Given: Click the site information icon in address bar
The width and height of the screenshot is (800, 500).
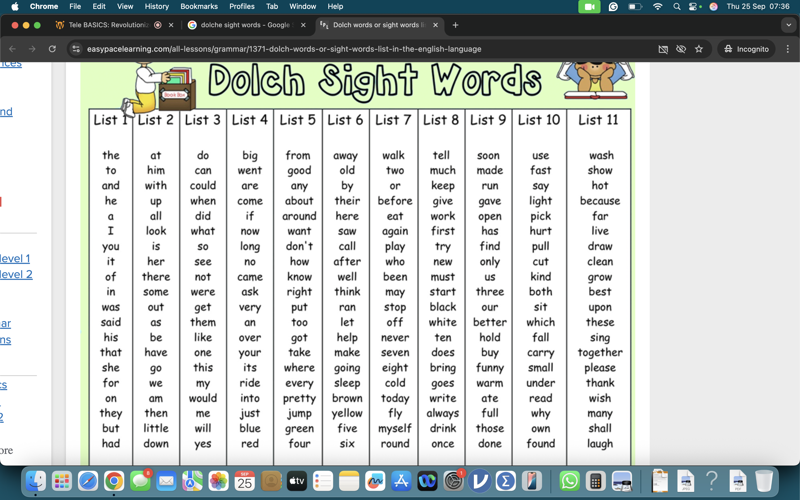Looking at the screenshot, I should tap(76, 48).
